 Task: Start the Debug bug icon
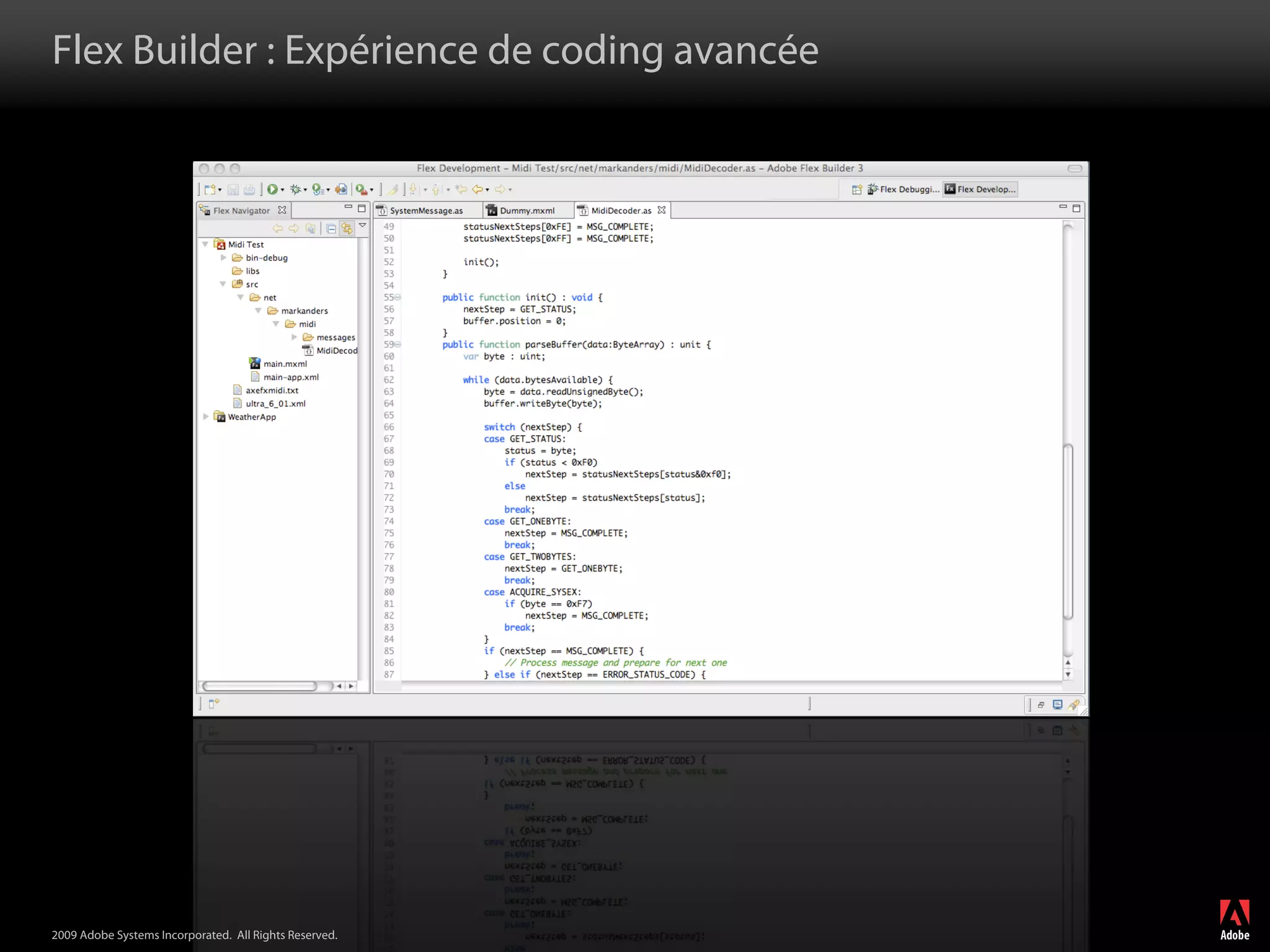(x=296, y=190)
